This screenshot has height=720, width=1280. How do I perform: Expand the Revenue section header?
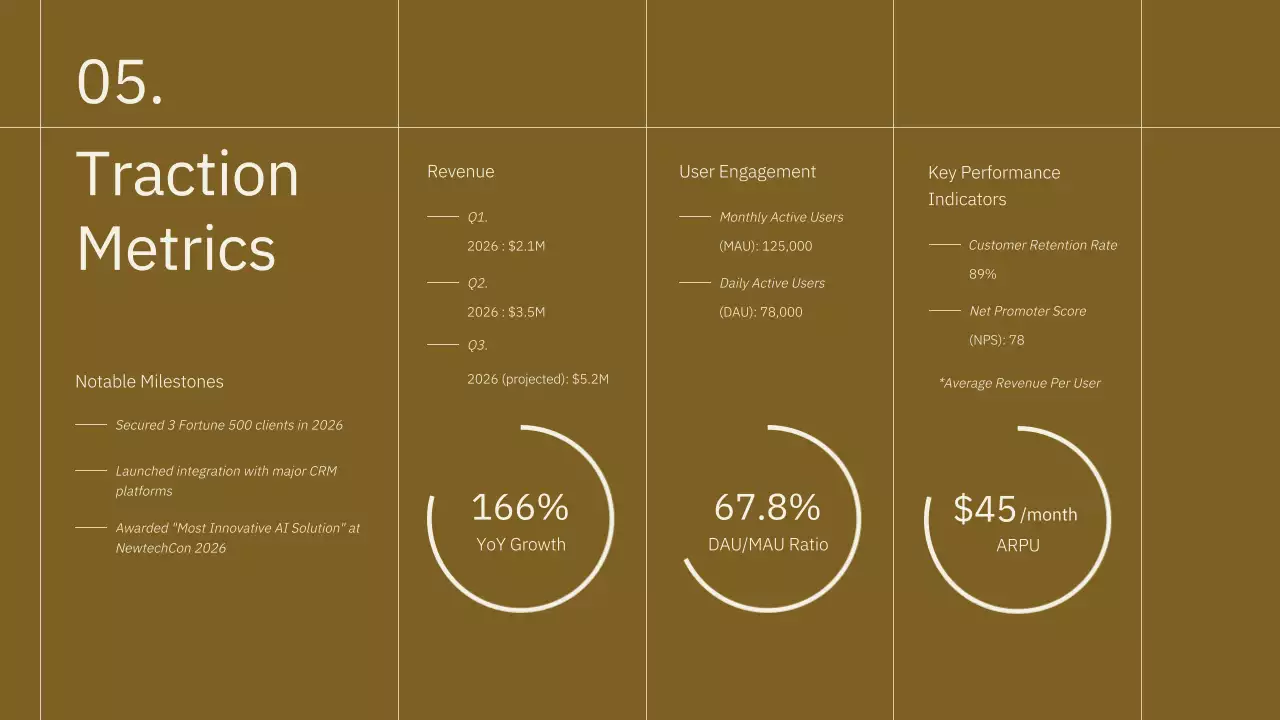tap(461, 171)
